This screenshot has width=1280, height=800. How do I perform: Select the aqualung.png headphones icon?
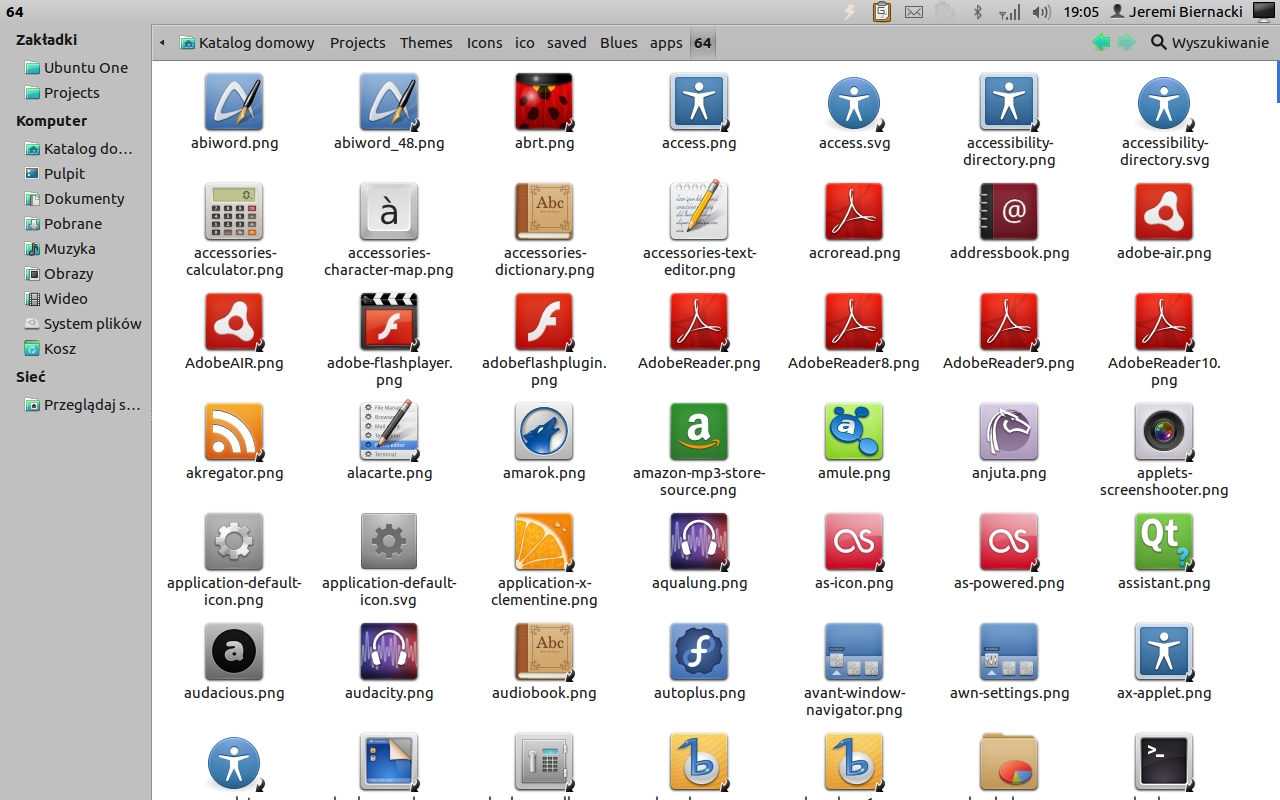(699, 542)
